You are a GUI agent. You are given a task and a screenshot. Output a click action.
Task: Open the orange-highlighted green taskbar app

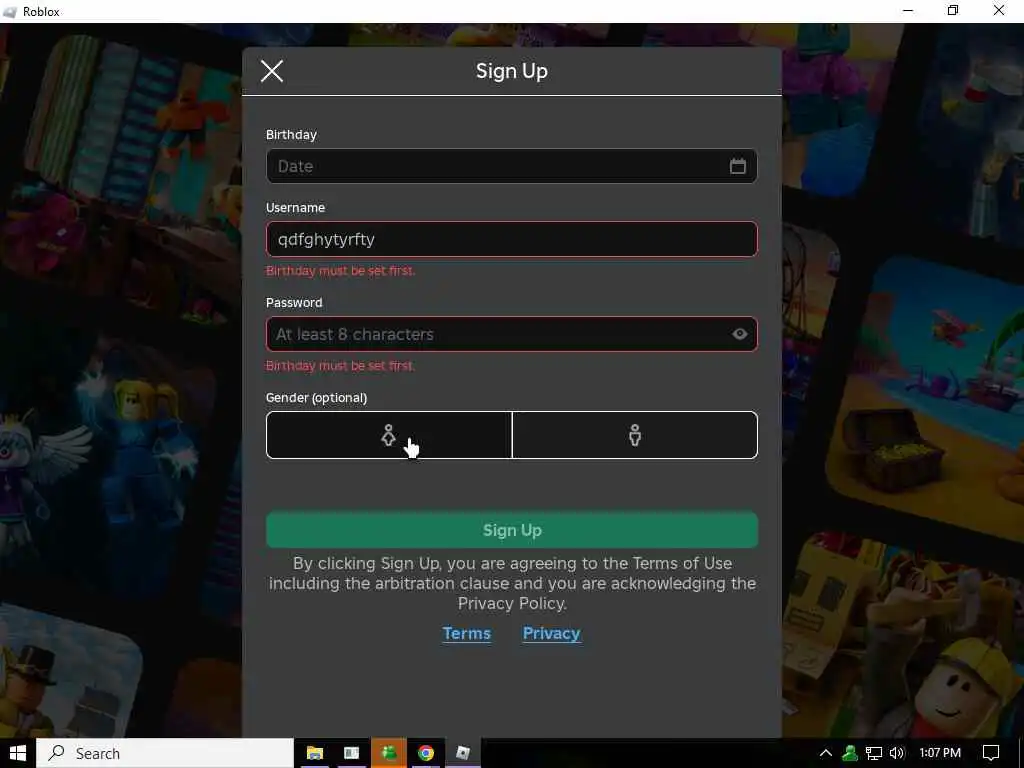[389, 753]
